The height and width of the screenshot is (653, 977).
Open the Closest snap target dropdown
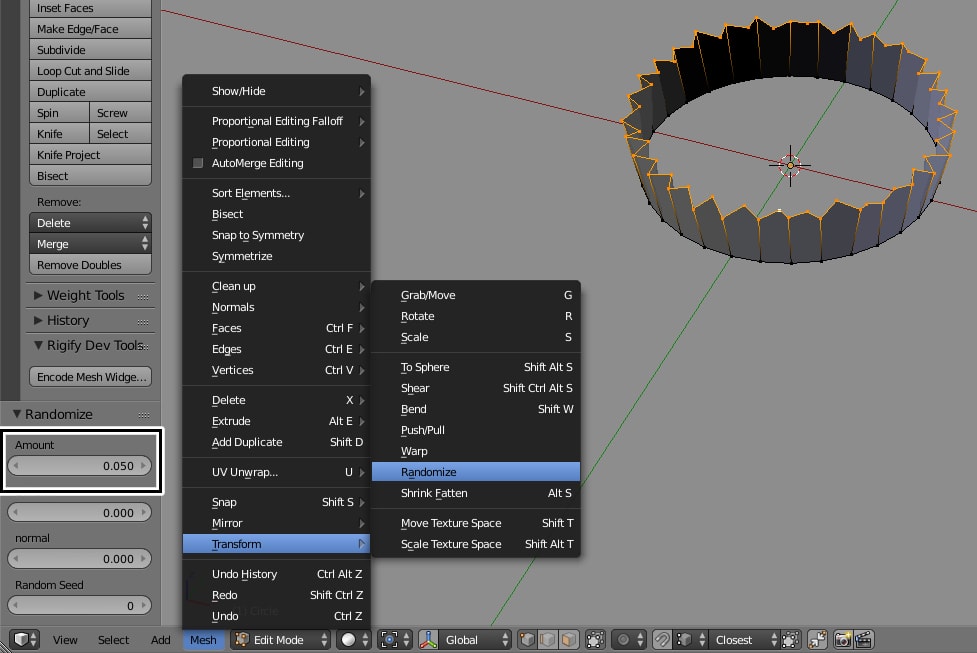click(745, 639)
